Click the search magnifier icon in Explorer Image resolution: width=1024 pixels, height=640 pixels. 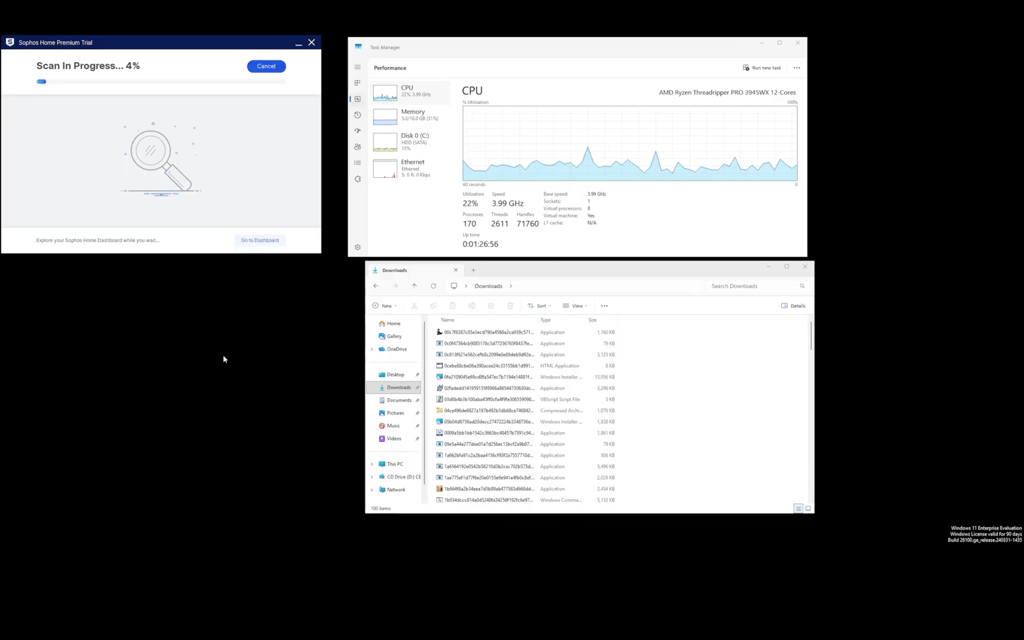(x=802, y=286)
